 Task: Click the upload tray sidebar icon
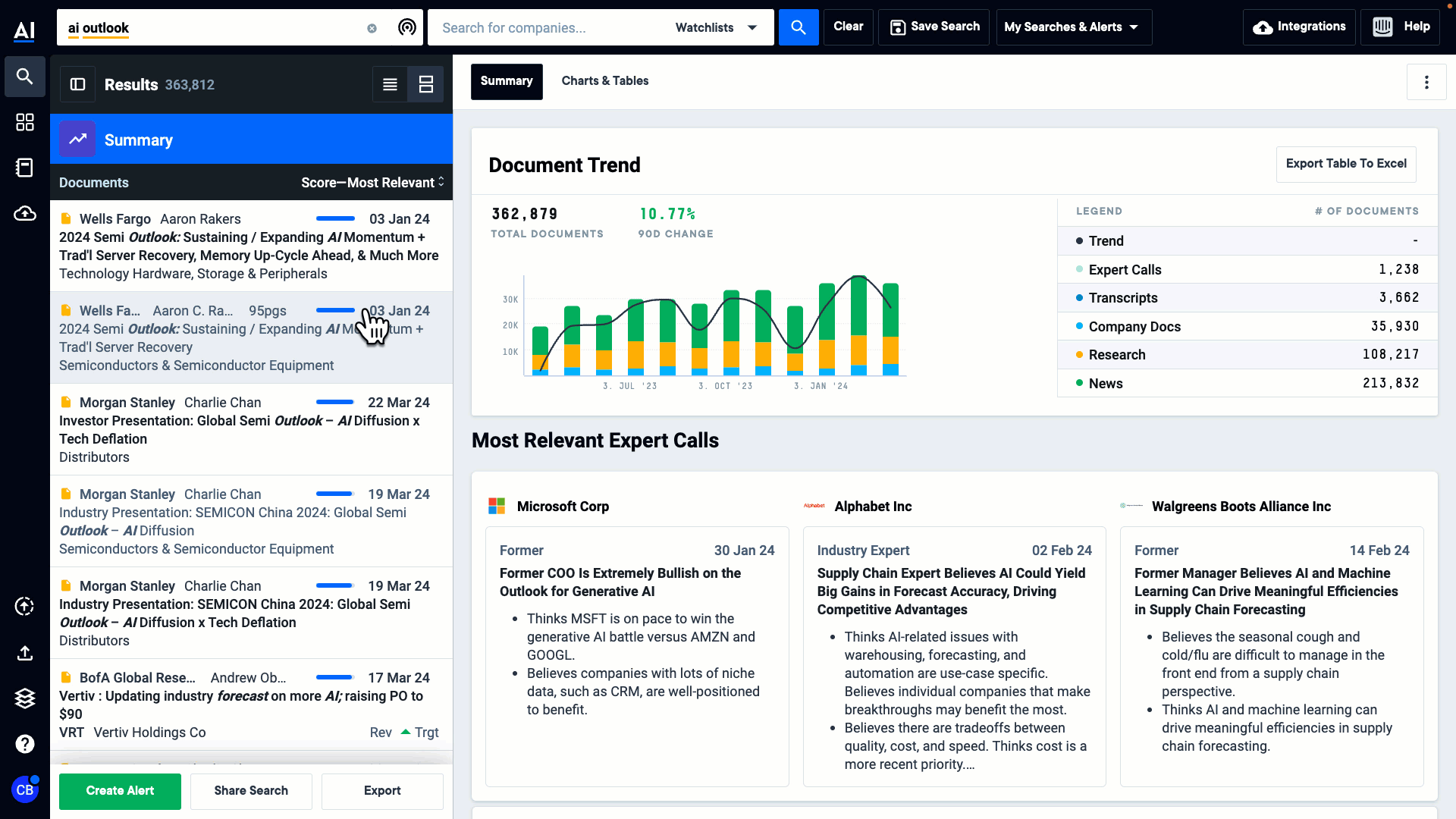pyautogui.click(x=25, y=653)
